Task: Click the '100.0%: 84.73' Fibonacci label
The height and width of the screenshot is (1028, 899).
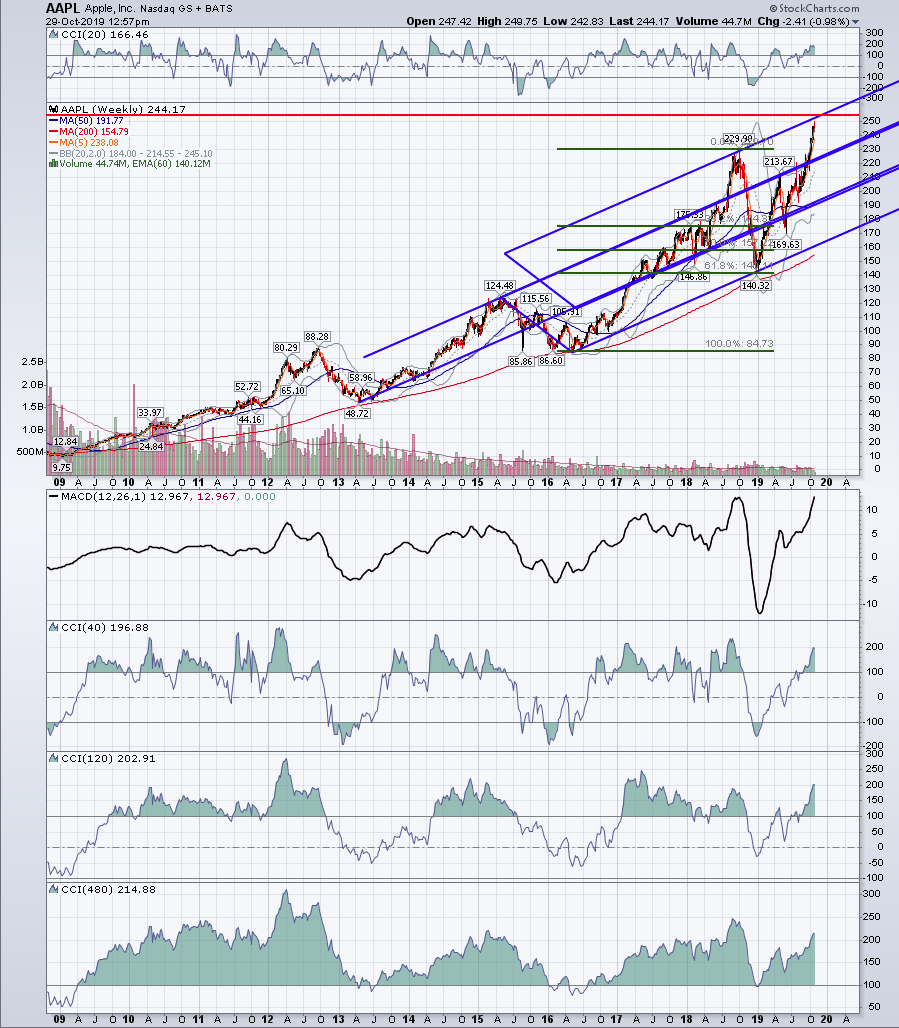Action: click(739, 344)
